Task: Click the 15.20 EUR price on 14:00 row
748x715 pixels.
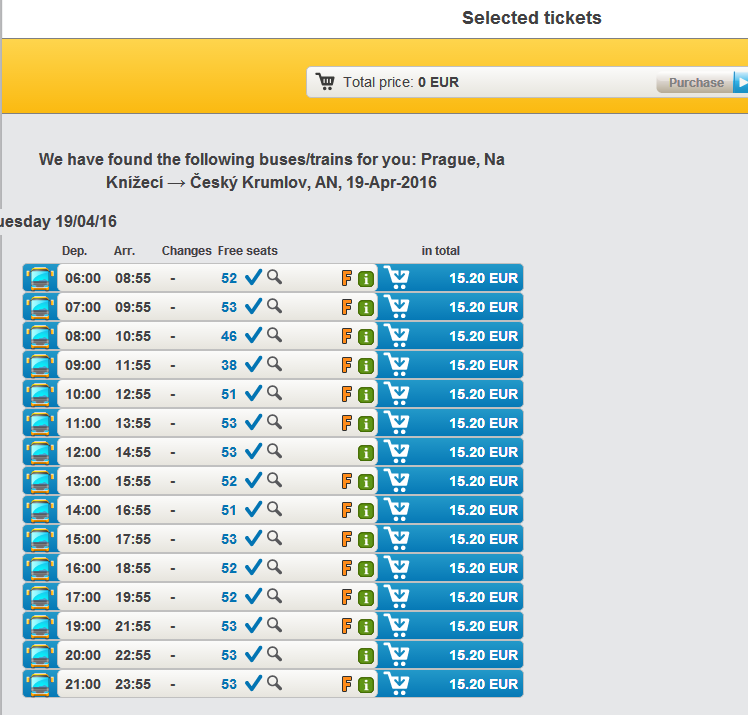Action: coord(484,510)
